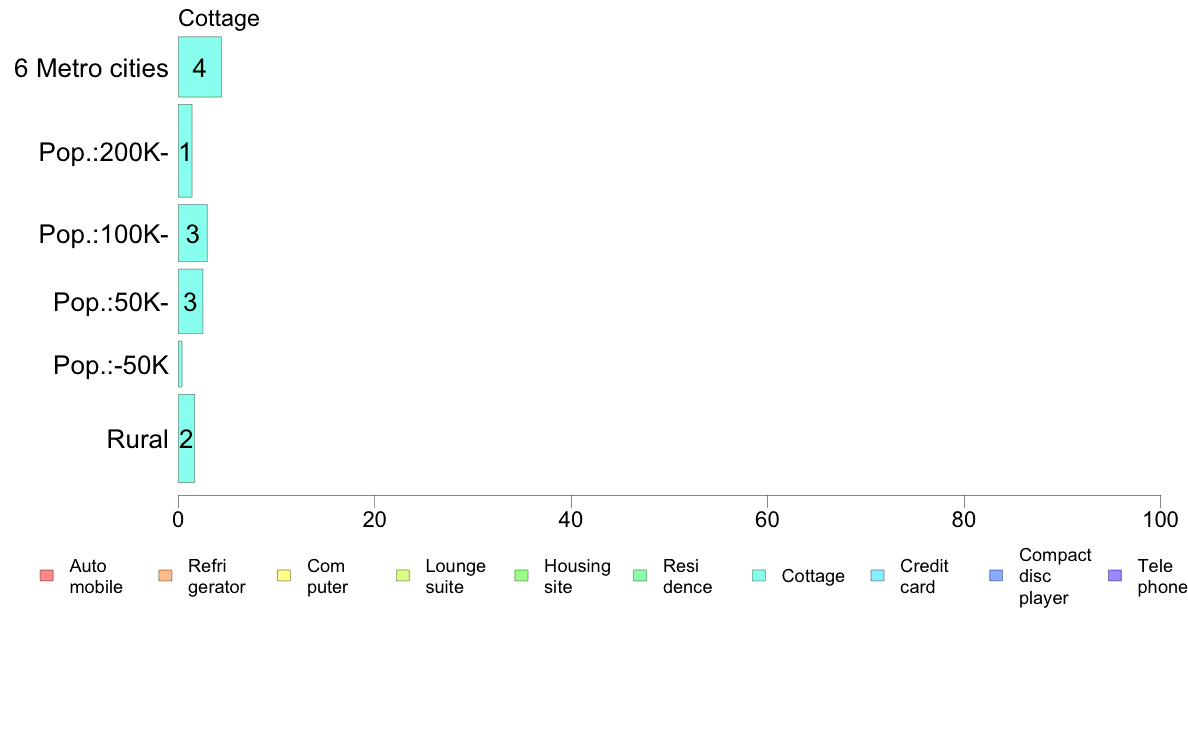Select the Residence legend color box
This screenshot has height=736, width=1188.
[640, 576]
